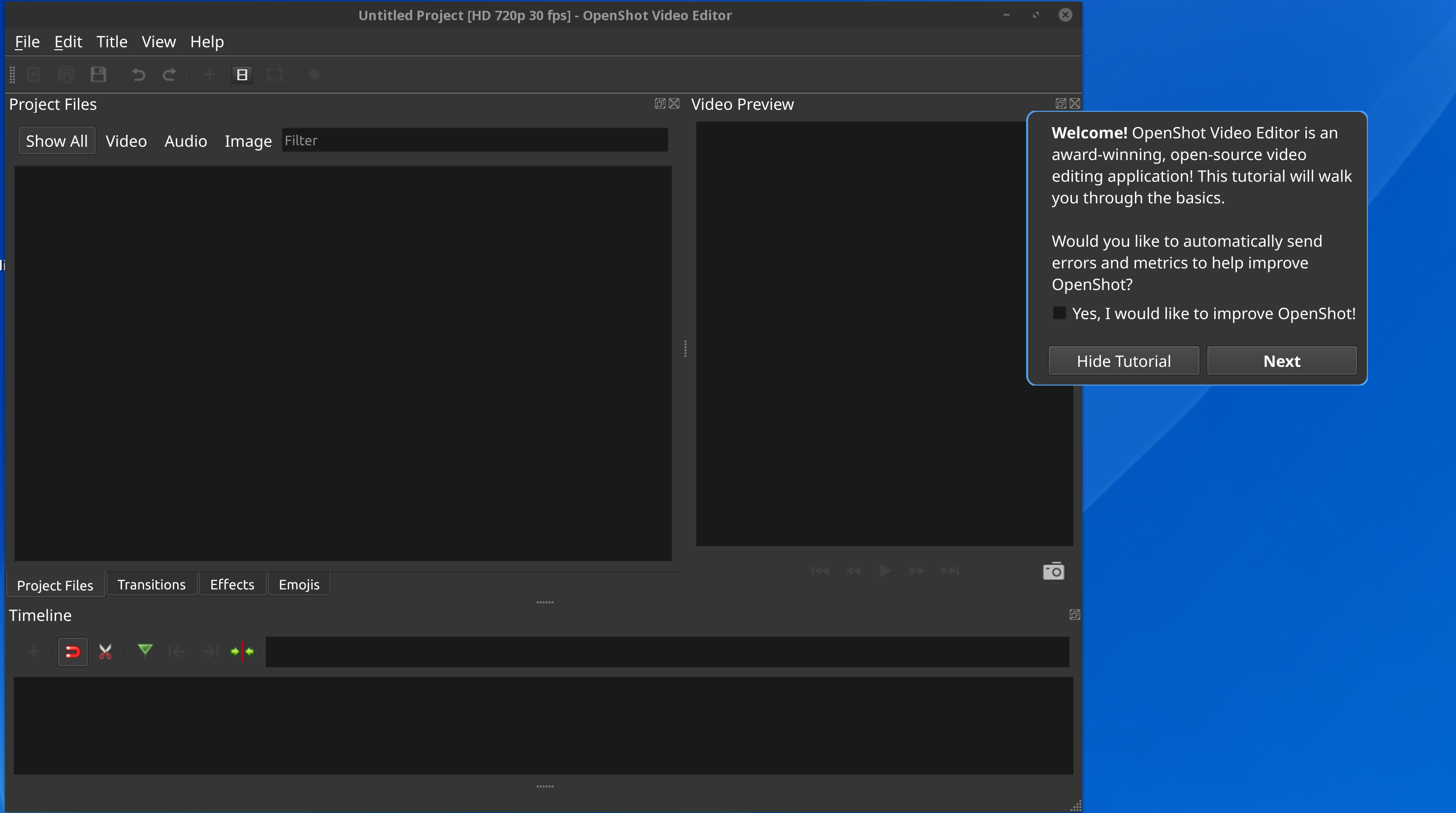This screenshot has width=1456, height=813.
Task: Select the Video filter in Project Files
Action: (126, 141)
